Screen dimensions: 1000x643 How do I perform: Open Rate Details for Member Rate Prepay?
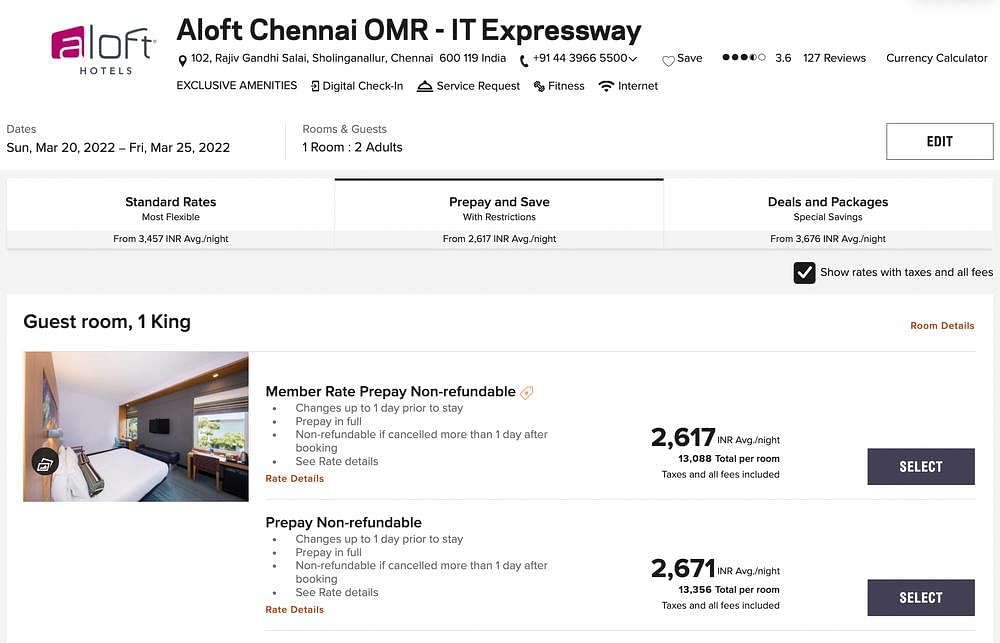pos(295,478)
